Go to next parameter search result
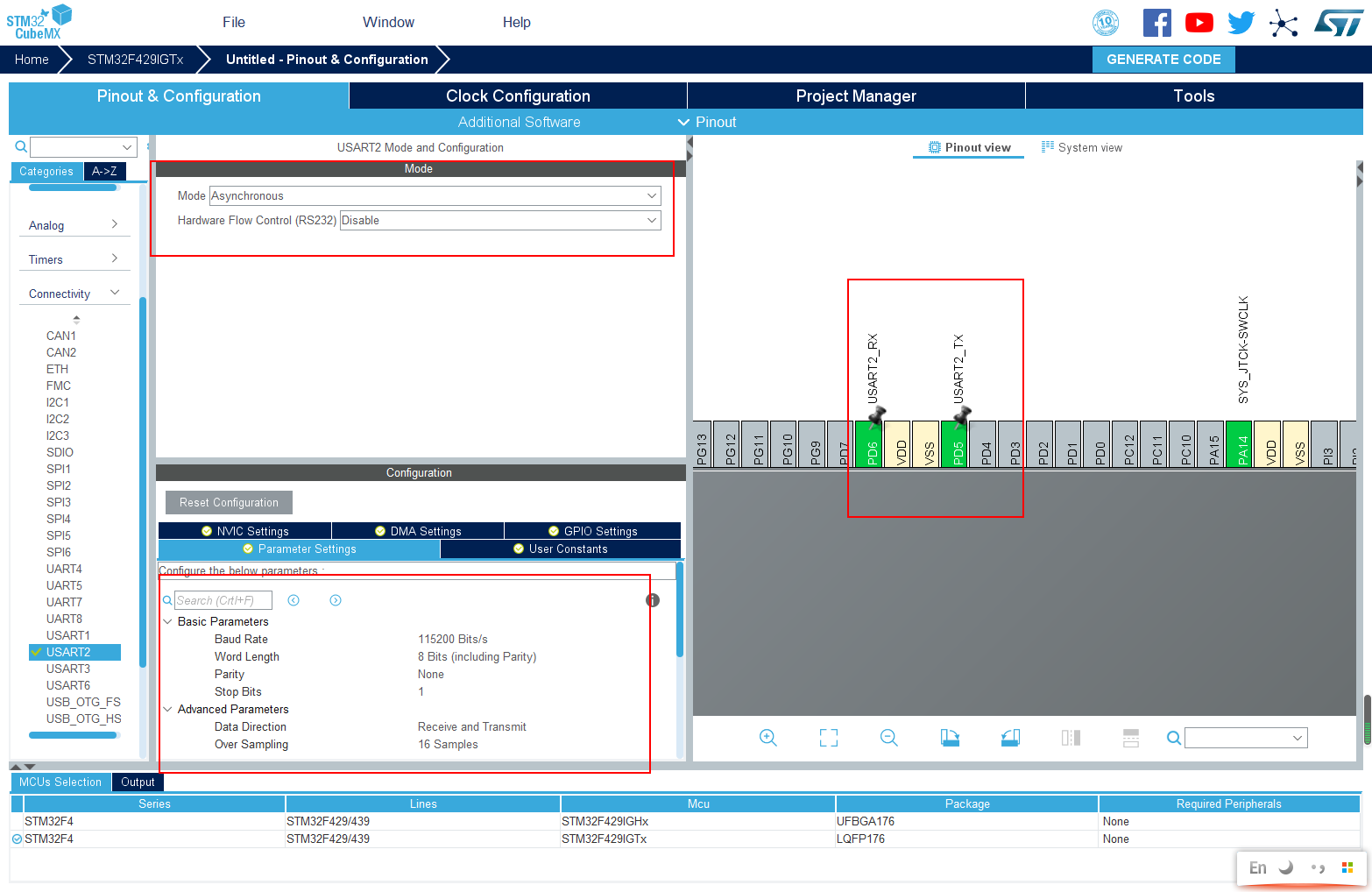The height and width of the screenshot is (892, 1372). tap(336, 600)
